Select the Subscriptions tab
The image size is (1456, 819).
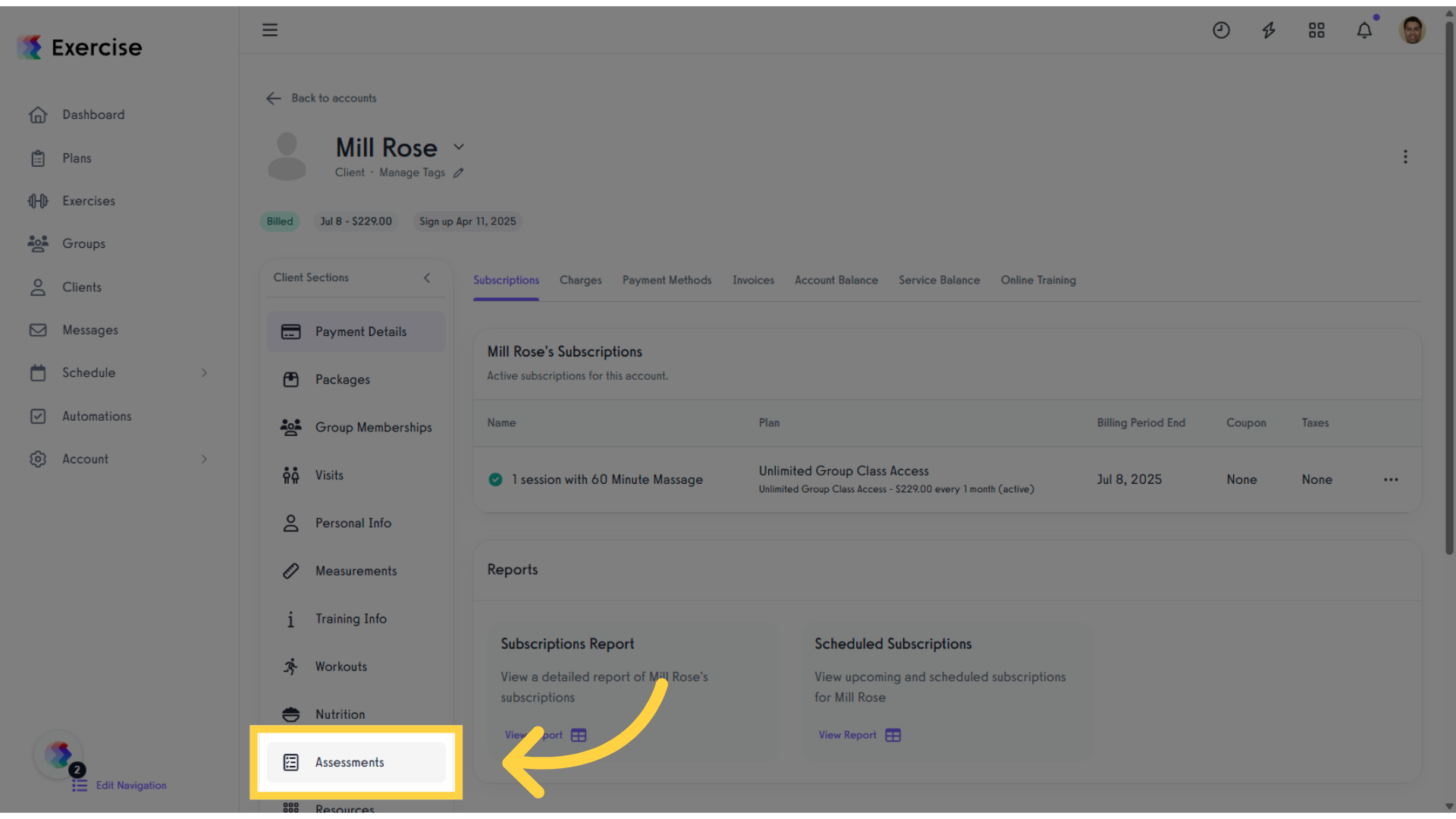(506, 281)
